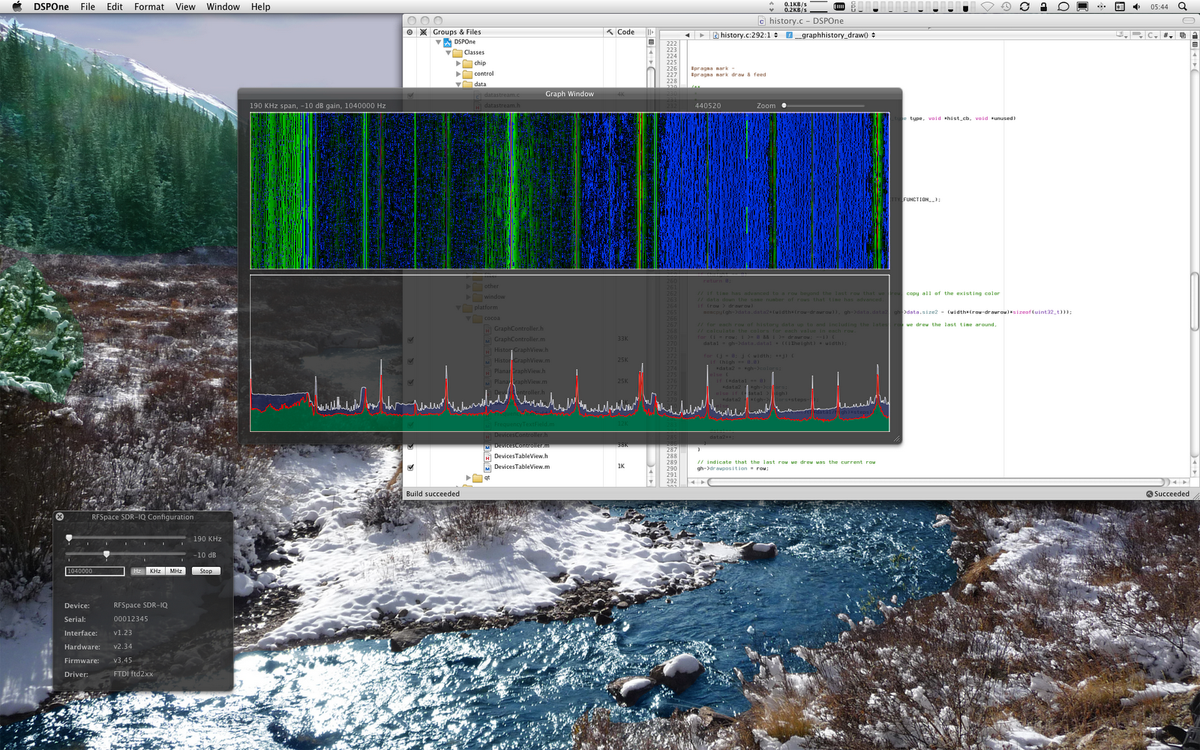This screenshot has height=750, width=1200.
Task: Click the 1040000 frequency input field
Action: pos(95,571)
